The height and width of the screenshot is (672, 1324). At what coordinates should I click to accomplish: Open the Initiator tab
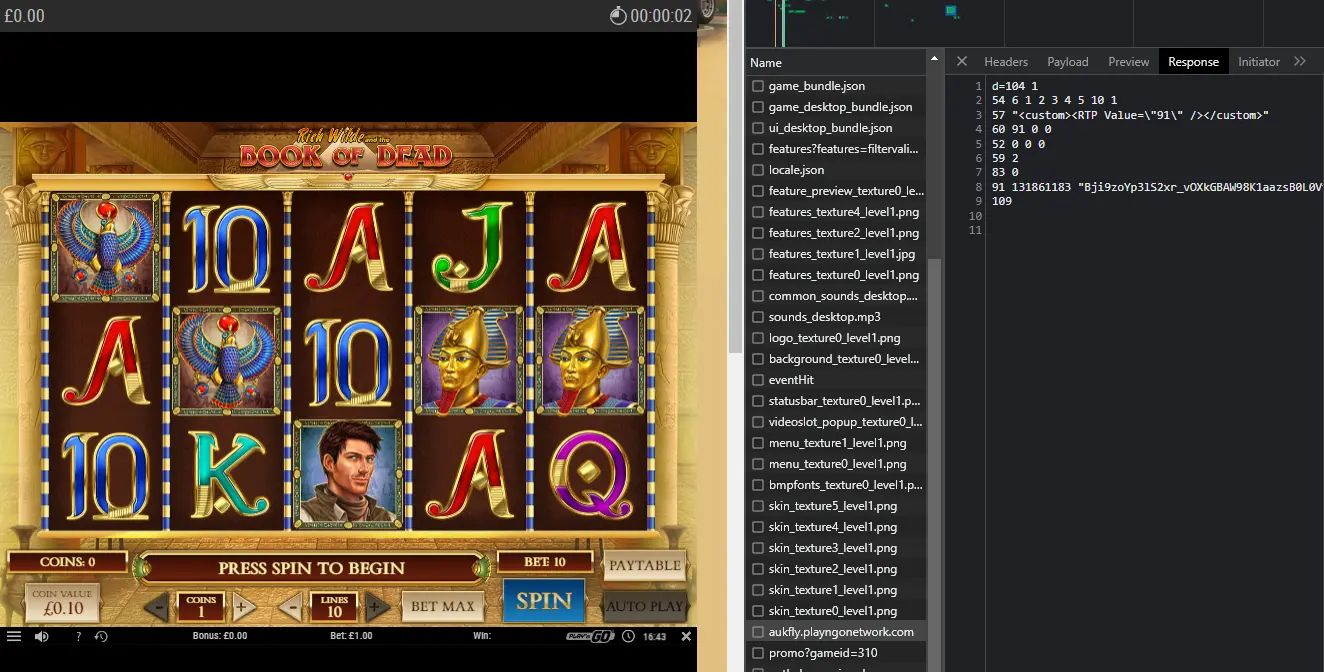coord(1259,61)
